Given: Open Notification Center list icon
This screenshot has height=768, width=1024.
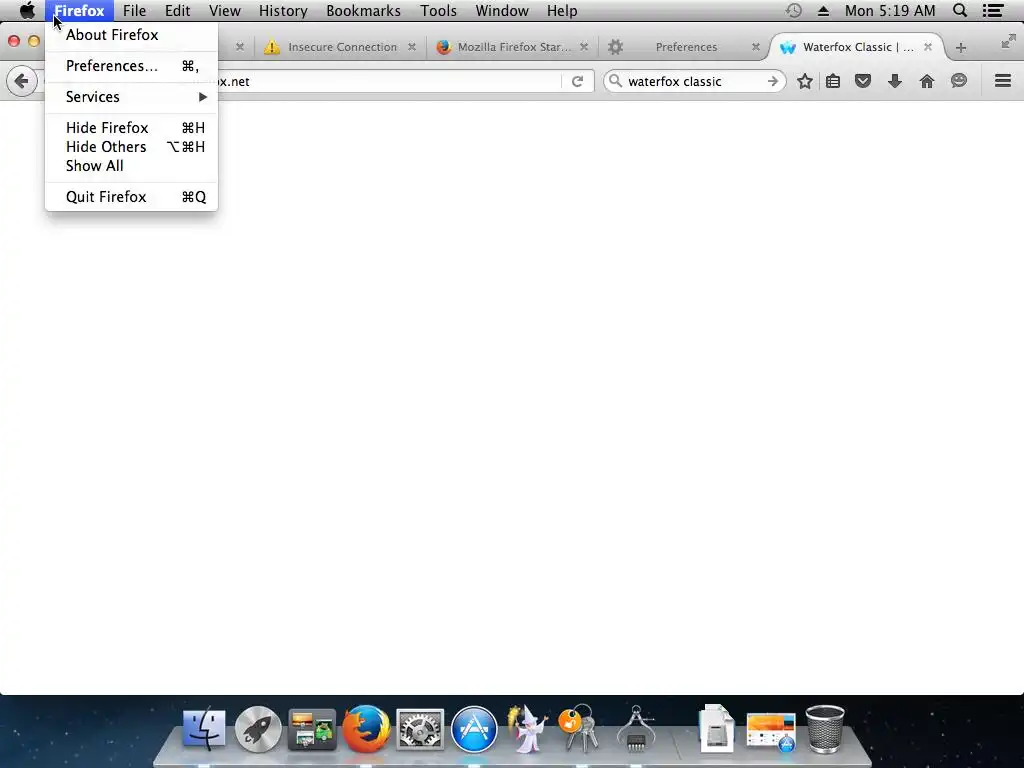Looking at the screenshot, I should point(993,10).
